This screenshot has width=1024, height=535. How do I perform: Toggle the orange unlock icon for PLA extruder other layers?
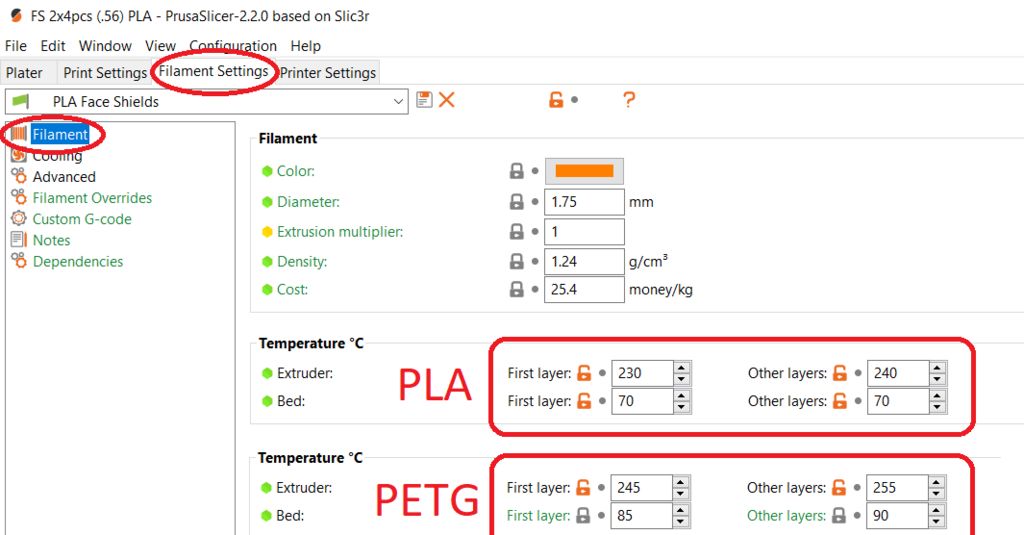coord(840,373)
